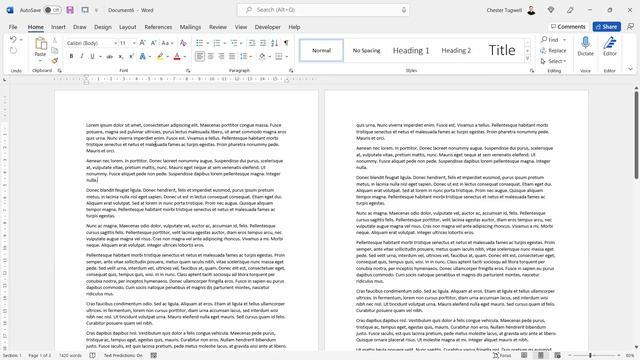This screenshot has width=640, height=360.
Task: Open line spacing dropdown
Action: tap(246, 56)
